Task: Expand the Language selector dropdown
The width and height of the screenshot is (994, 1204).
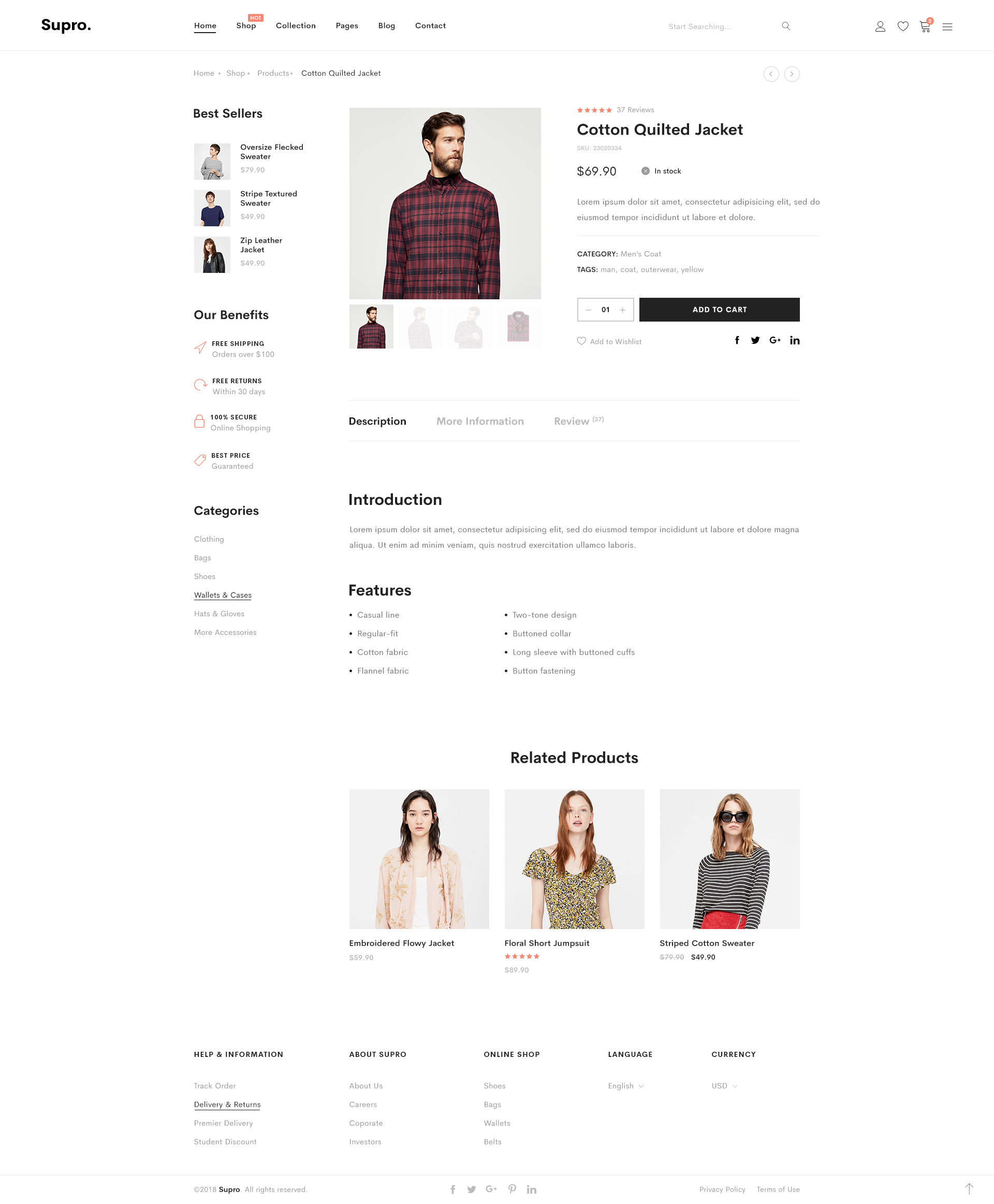Action: [626, 1085]
